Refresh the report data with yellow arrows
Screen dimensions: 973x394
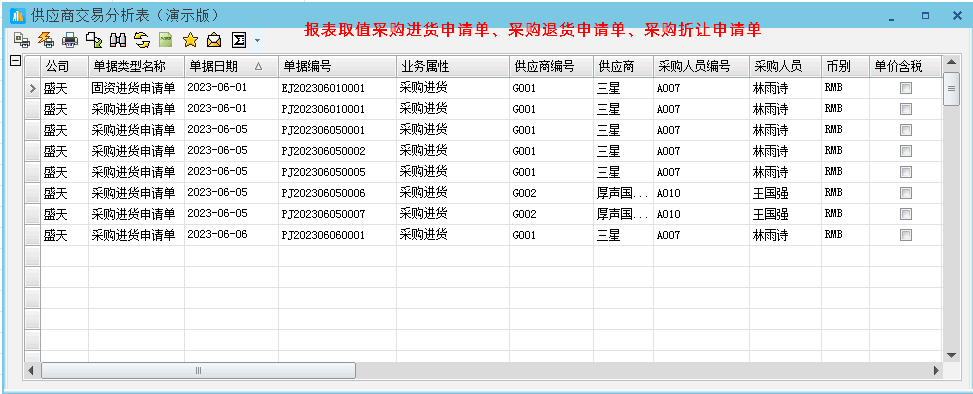click(x=142, y=40)
